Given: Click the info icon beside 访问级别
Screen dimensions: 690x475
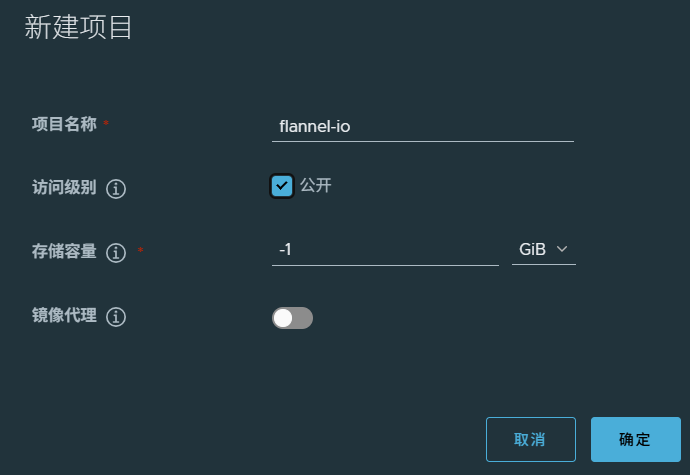Looking at the screenshot, I should pyautogui.click(x=116, y=189).
